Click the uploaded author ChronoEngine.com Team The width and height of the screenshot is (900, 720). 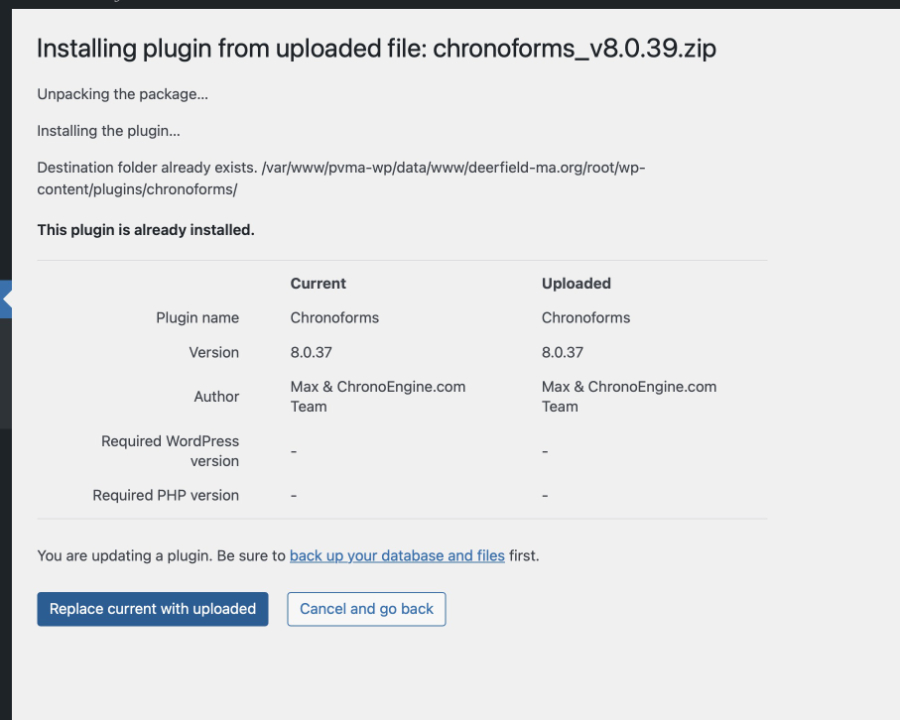click(628, 396)
